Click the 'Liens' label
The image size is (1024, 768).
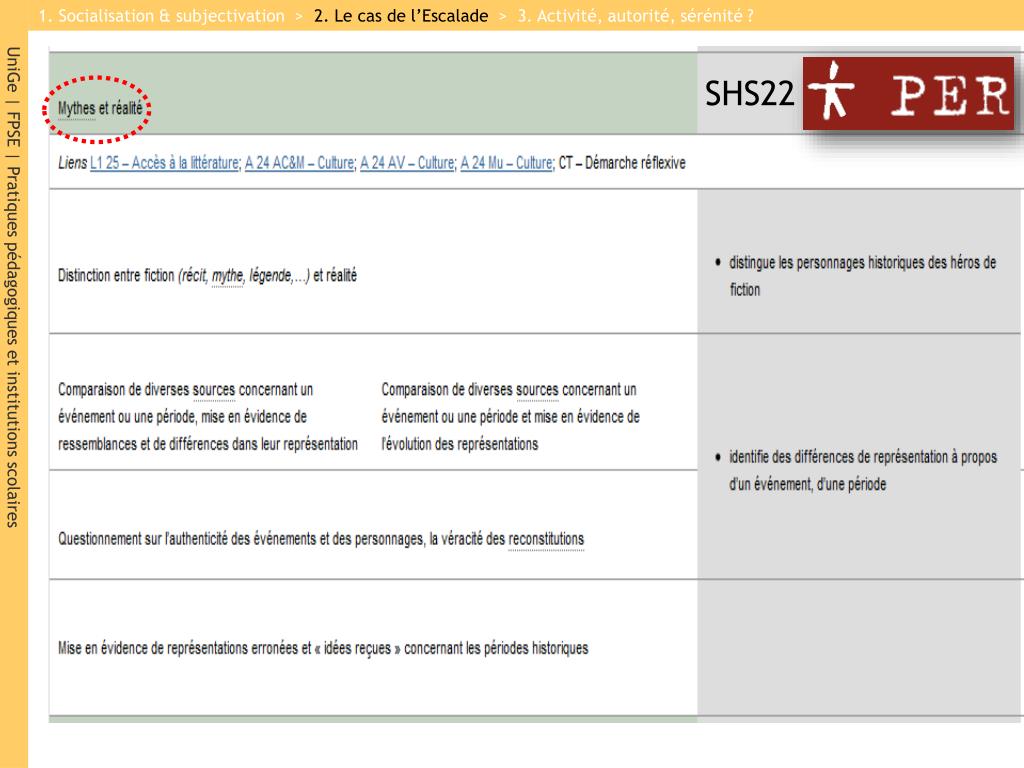pos(72,163)
